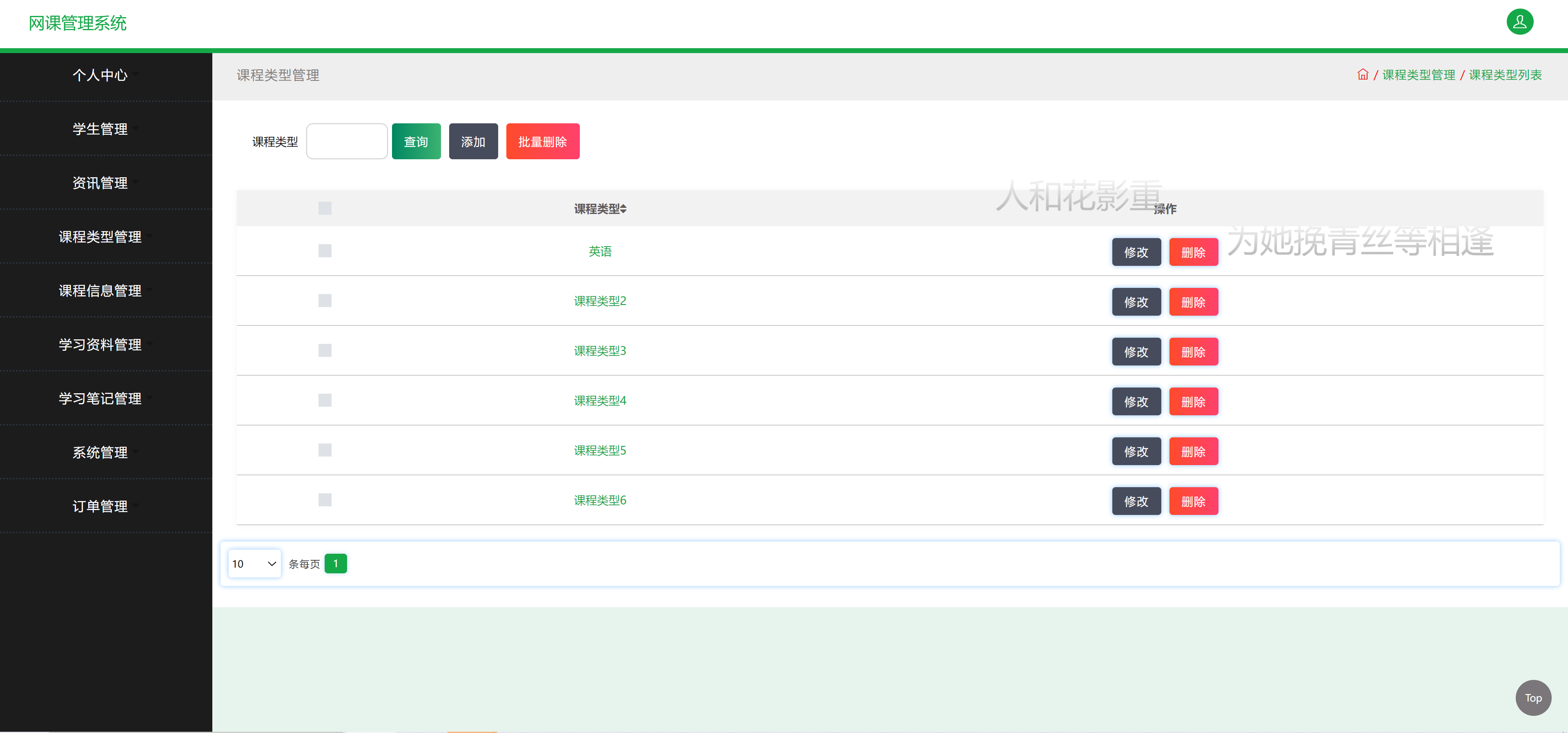Expand the 系统管理 sidebar menu
Screen dimensions: 1568x733
(x=100, y=452)
